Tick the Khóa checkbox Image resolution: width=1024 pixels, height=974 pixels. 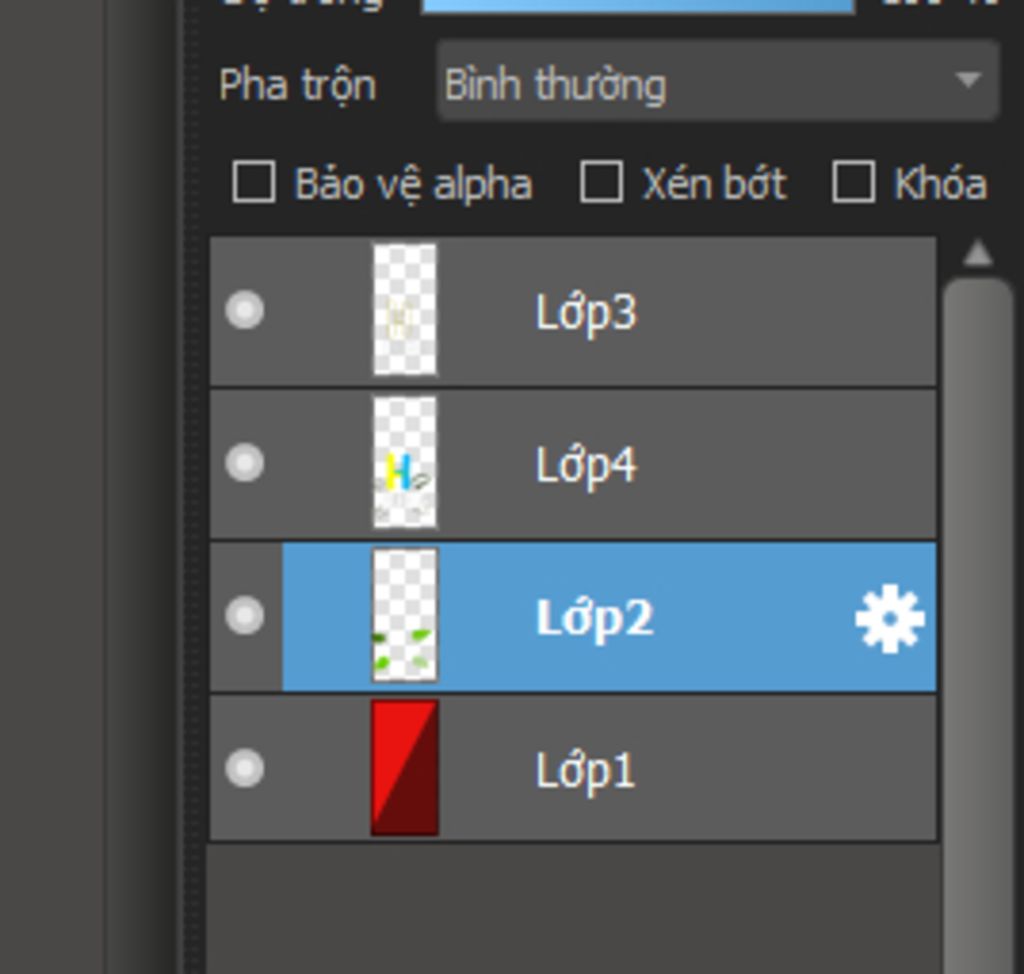click(853, 184)
